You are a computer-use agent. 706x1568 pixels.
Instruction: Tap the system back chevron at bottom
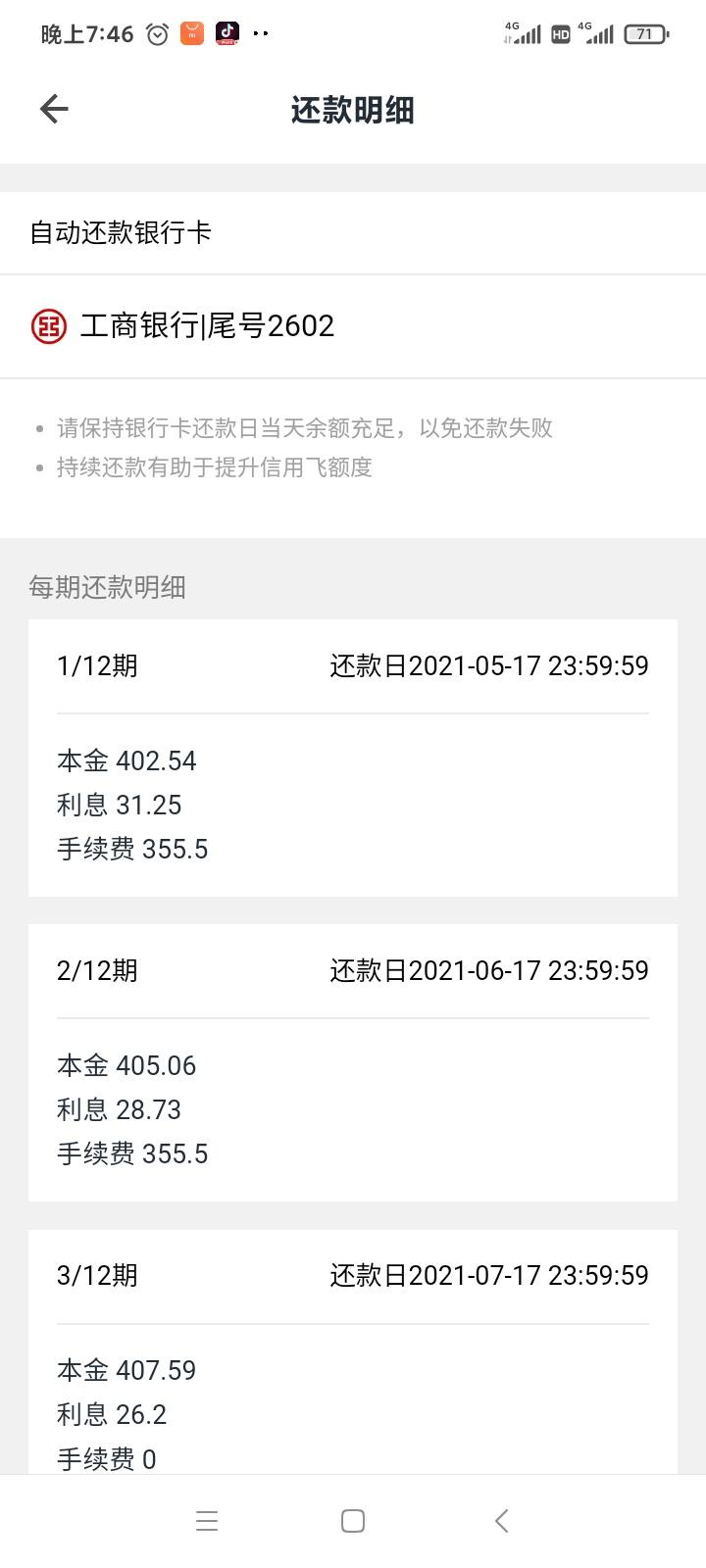[501, 1521]
